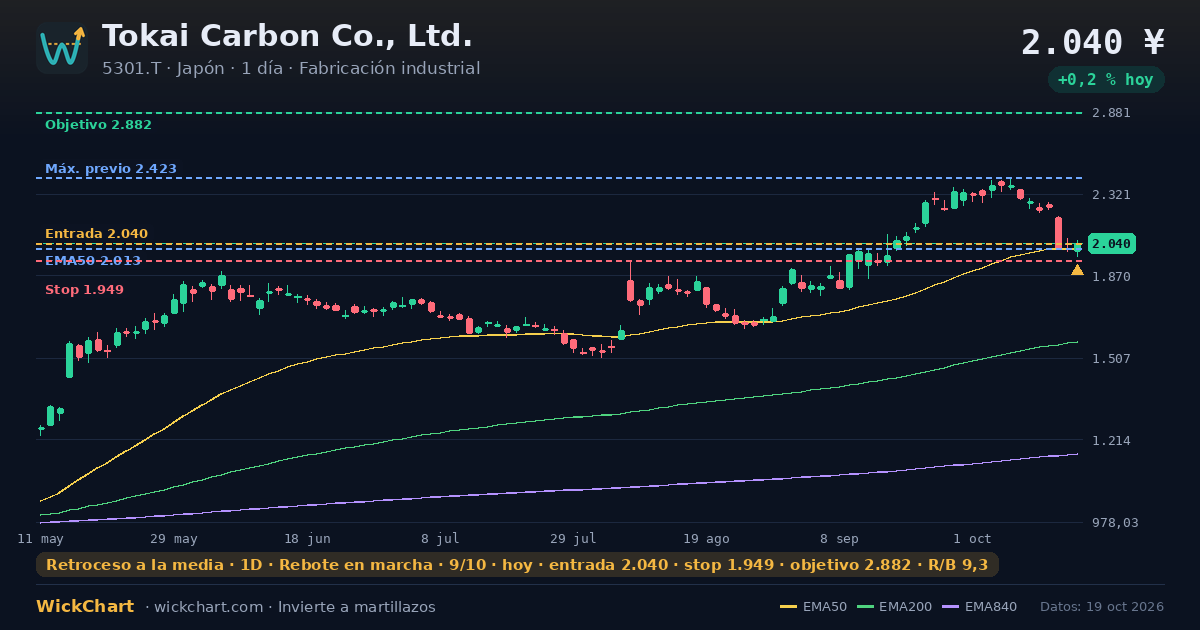Viewport: 1200px width, 630px height.
Task: Click the yellow EMA50 legend entry
Action: (x=813, y=607)
